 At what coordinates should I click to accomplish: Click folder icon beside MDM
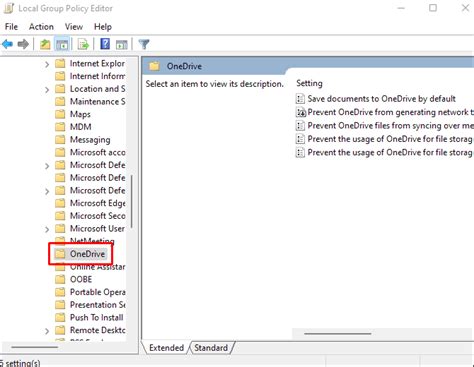tap(60, 127)
